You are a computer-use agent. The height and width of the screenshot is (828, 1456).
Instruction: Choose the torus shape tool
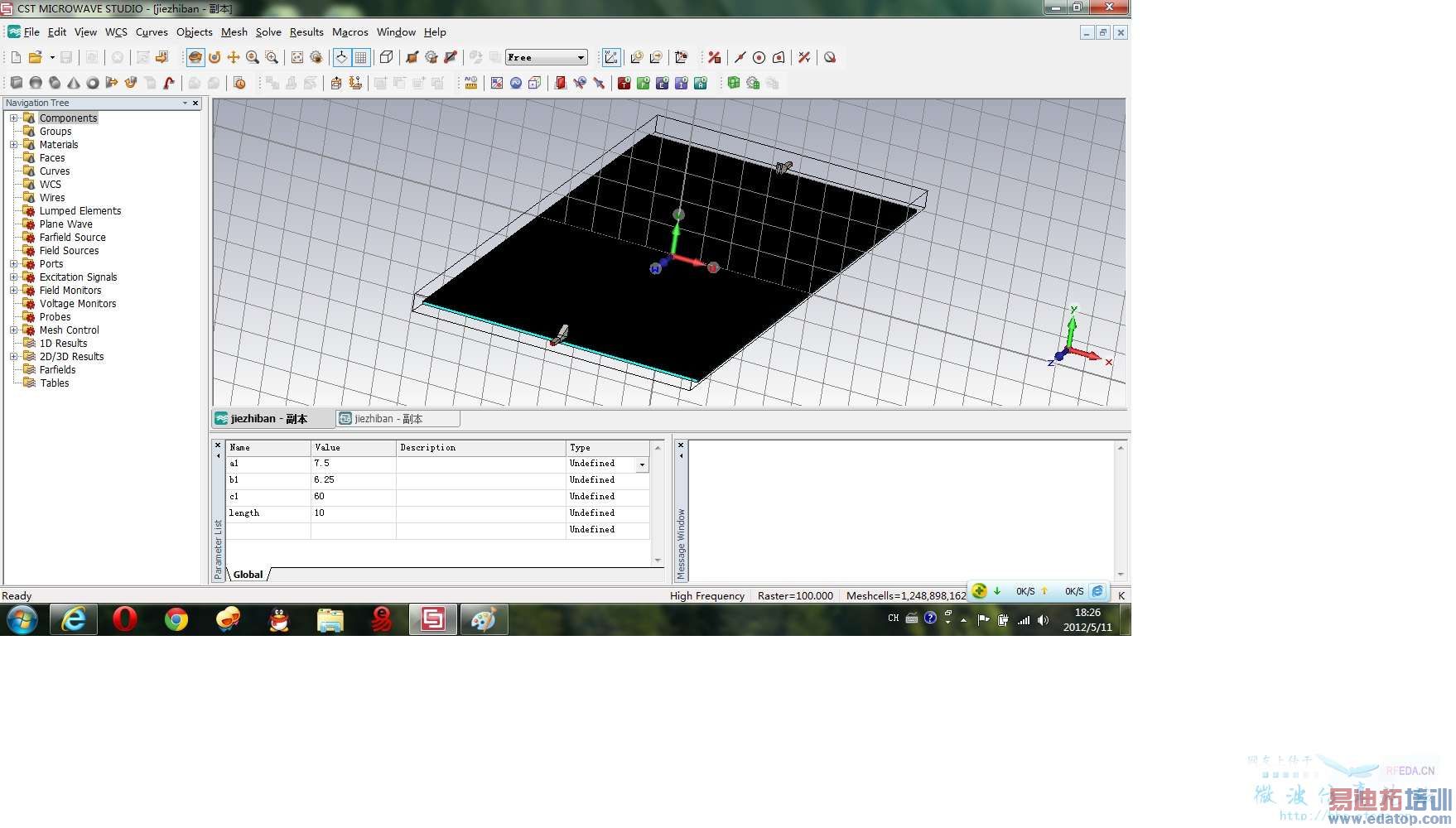tap(93, 83)
